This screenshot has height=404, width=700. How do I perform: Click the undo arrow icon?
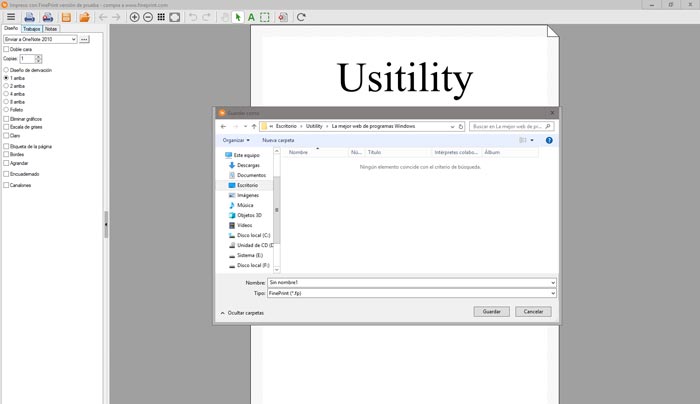(193, 17)
